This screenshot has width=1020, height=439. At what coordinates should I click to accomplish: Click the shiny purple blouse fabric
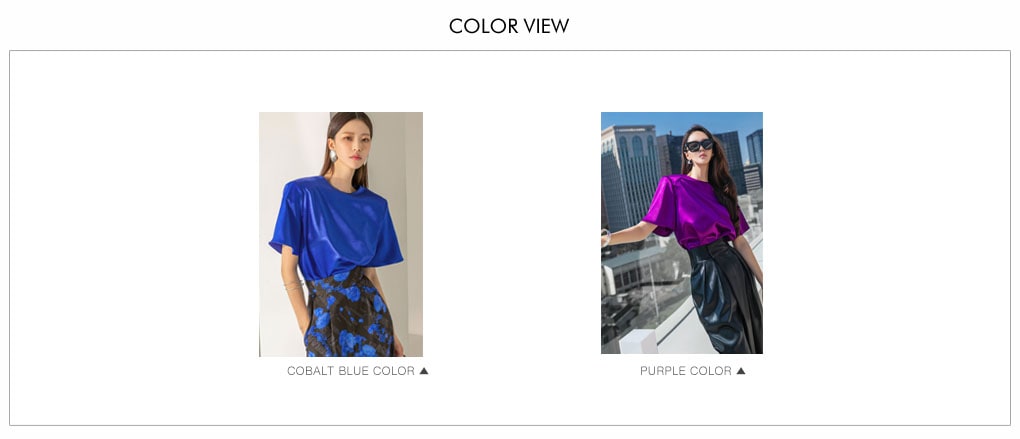695,210
